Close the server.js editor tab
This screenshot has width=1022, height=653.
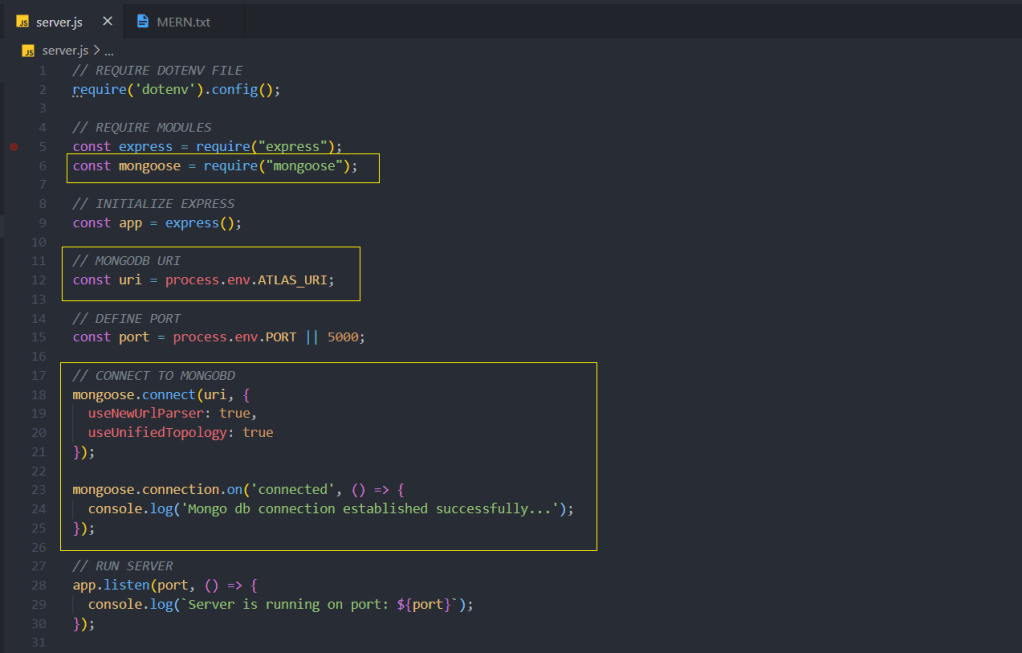pos(106,21)
